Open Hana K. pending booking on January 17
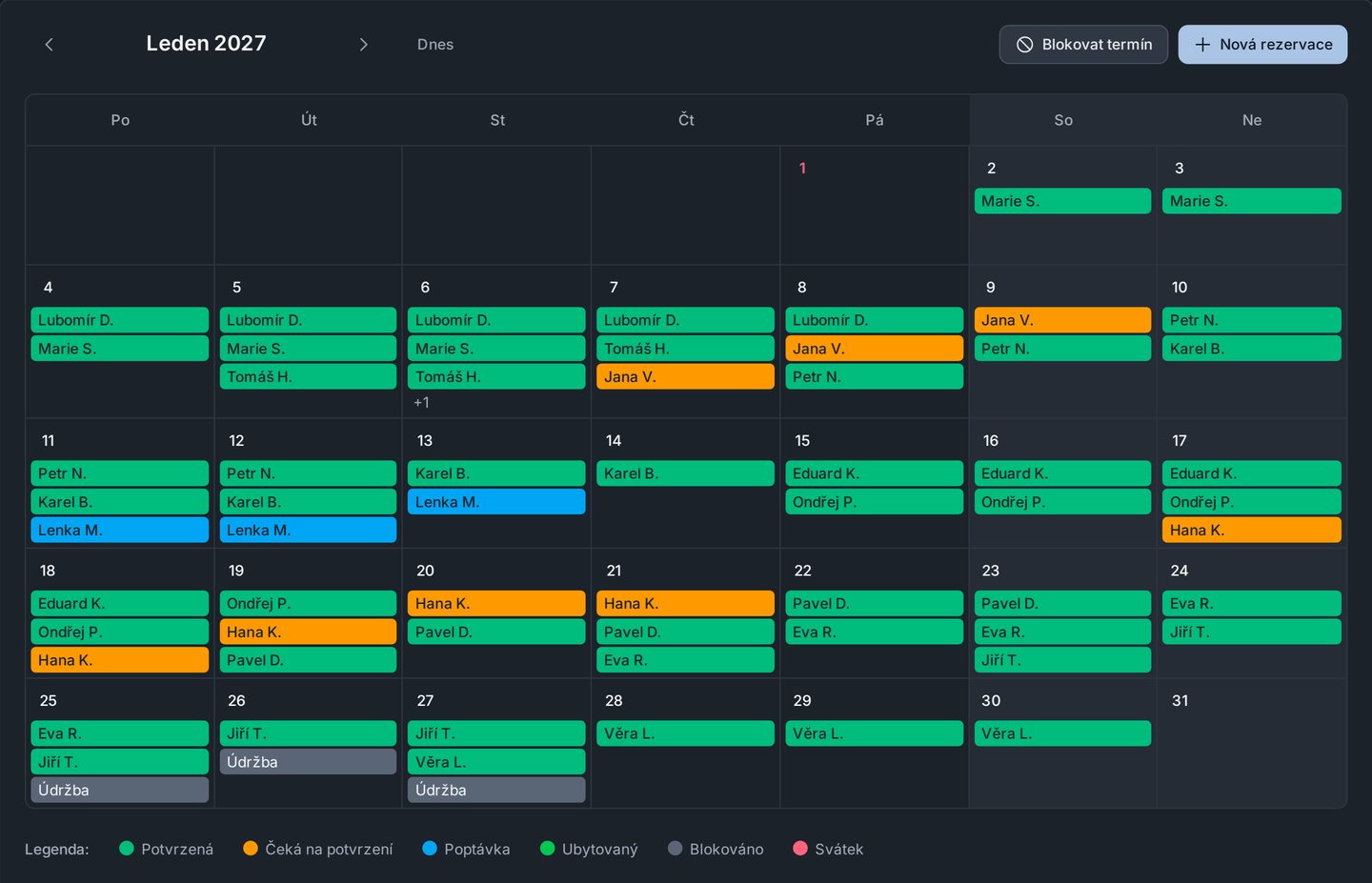Image resolution: width=1372 pixels, height=883 pixels. [1251, 531]
